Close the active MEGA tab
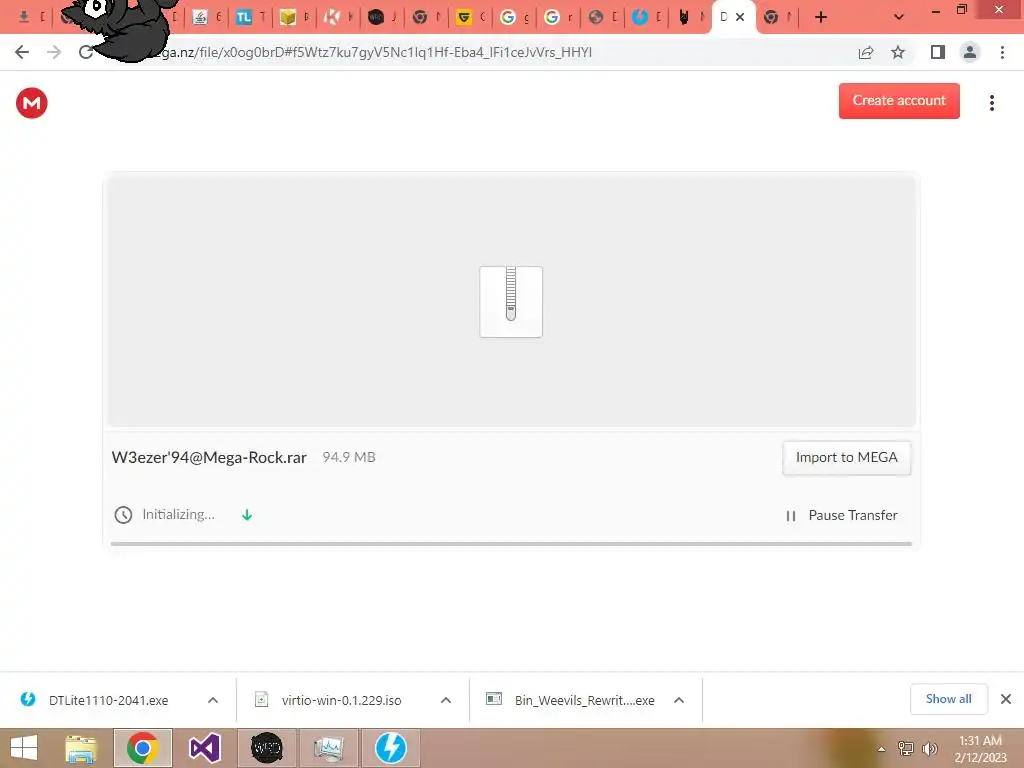 pos(740,18)
